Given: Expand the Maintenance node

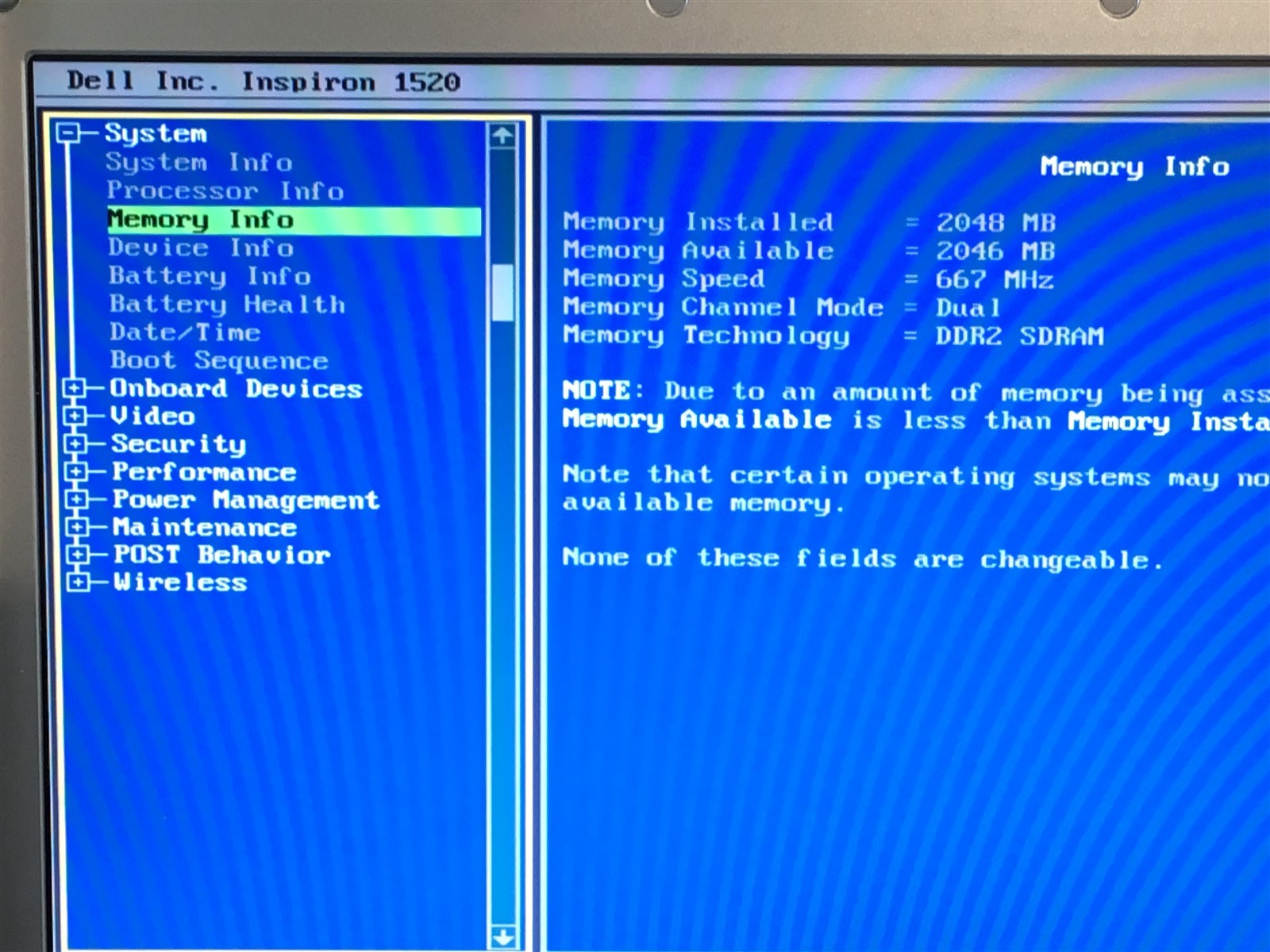Looking at the screenshot, I should point(78,527).
